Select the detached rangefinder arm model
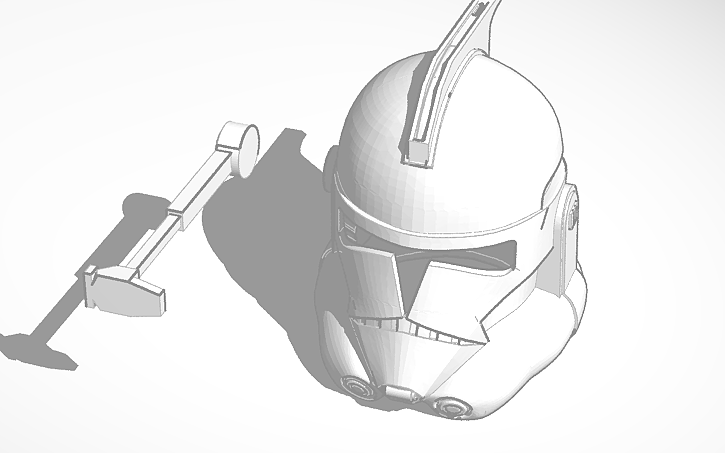Image resolution: width=725 pixels, height=453 pixels. click(171, 219)
